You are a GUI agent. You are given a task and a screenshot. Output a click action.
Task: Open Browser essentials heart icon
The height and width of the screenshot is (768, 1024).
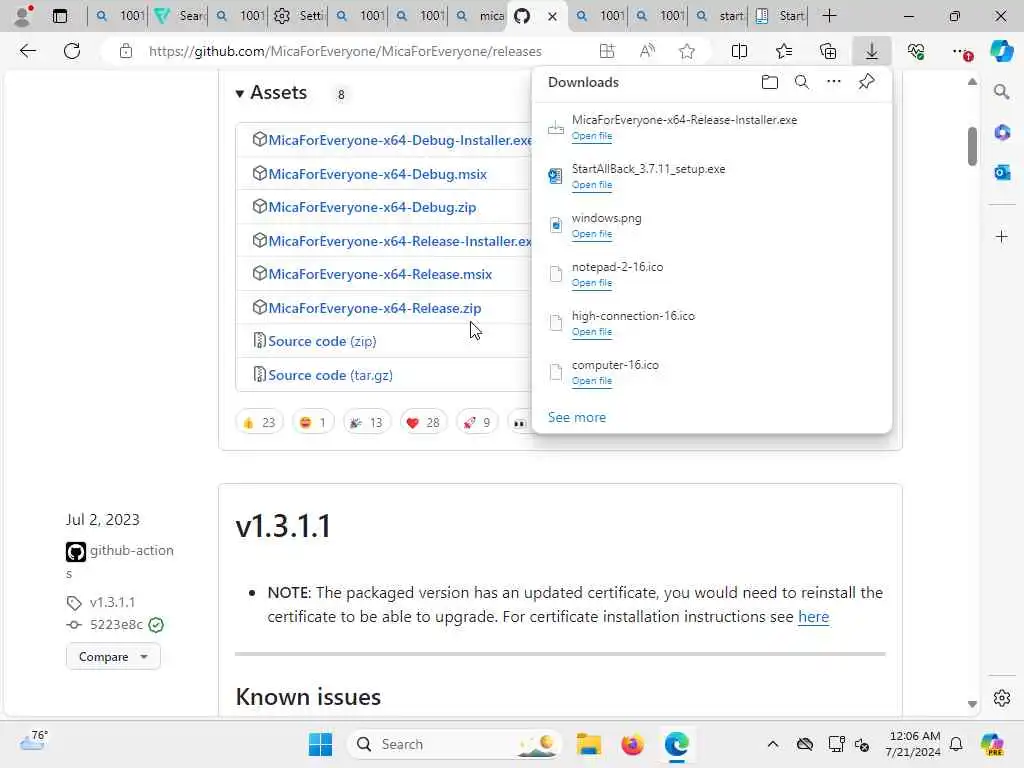[916, 51]
